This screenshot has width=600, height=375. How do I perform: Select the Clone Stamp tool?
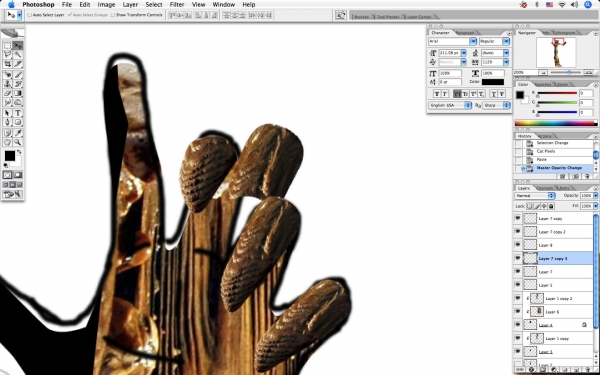click(x=7, y=84)
